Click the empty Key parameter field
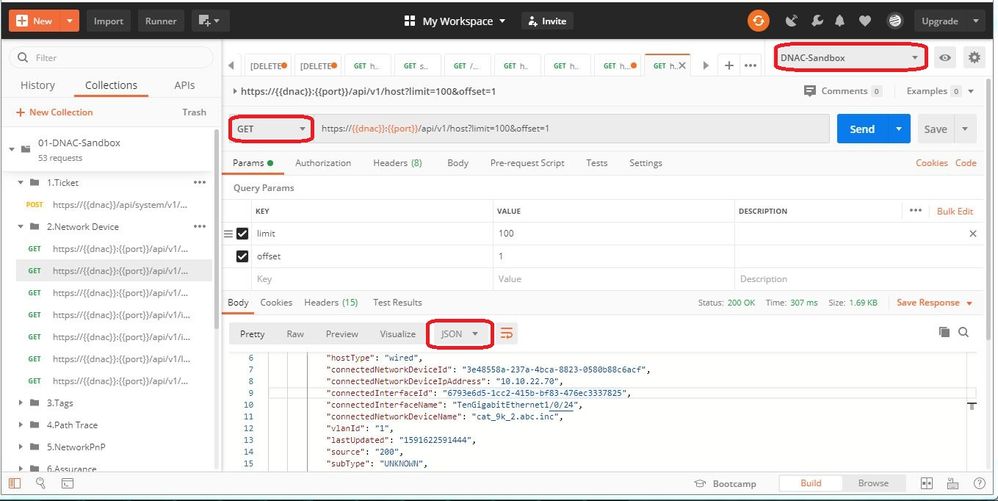The image size is (998, 501). [372, 279]
